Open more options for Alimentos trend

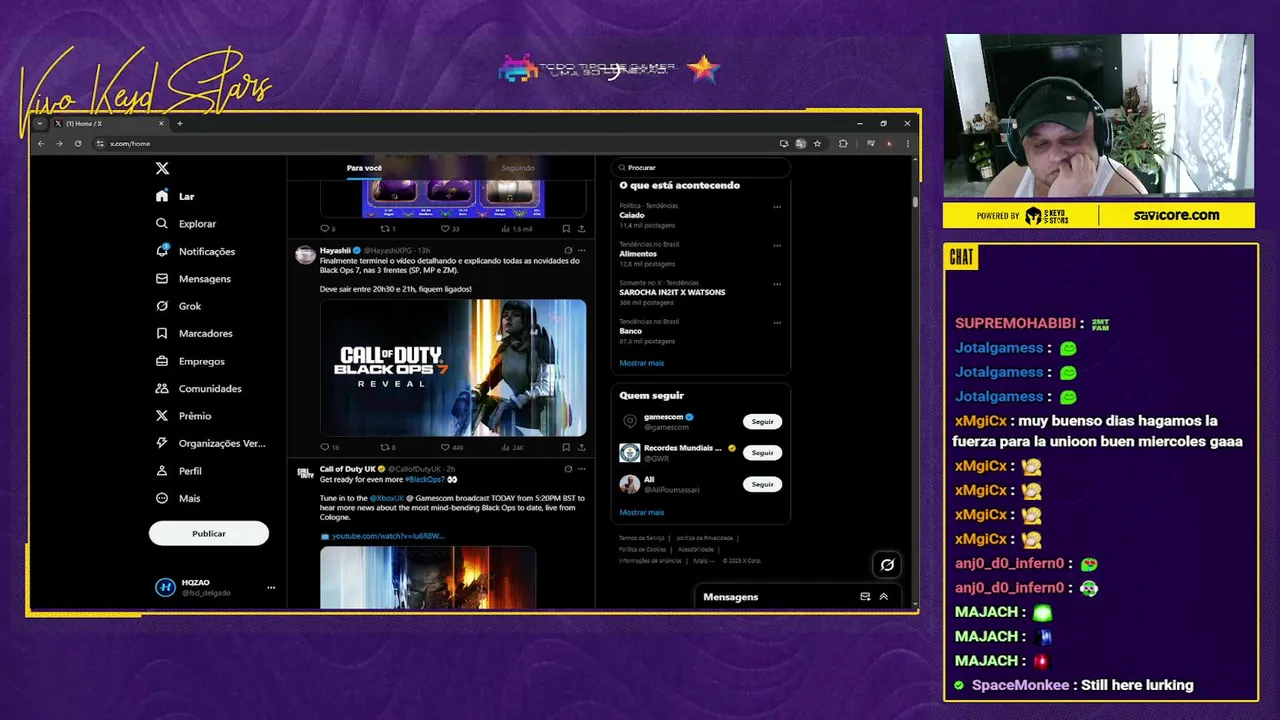[777, 245]
